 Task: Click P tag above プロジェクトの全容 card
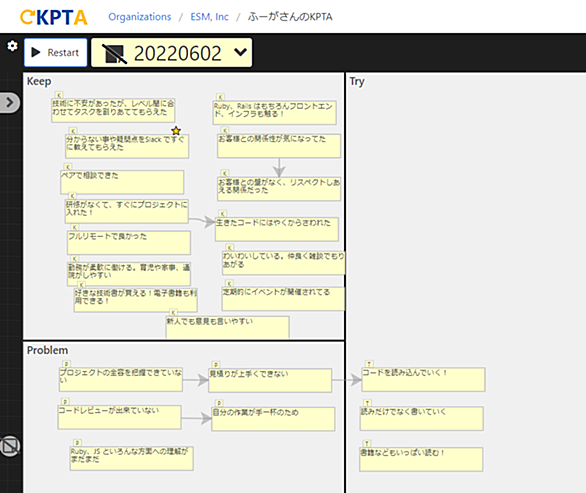[66, 364]
